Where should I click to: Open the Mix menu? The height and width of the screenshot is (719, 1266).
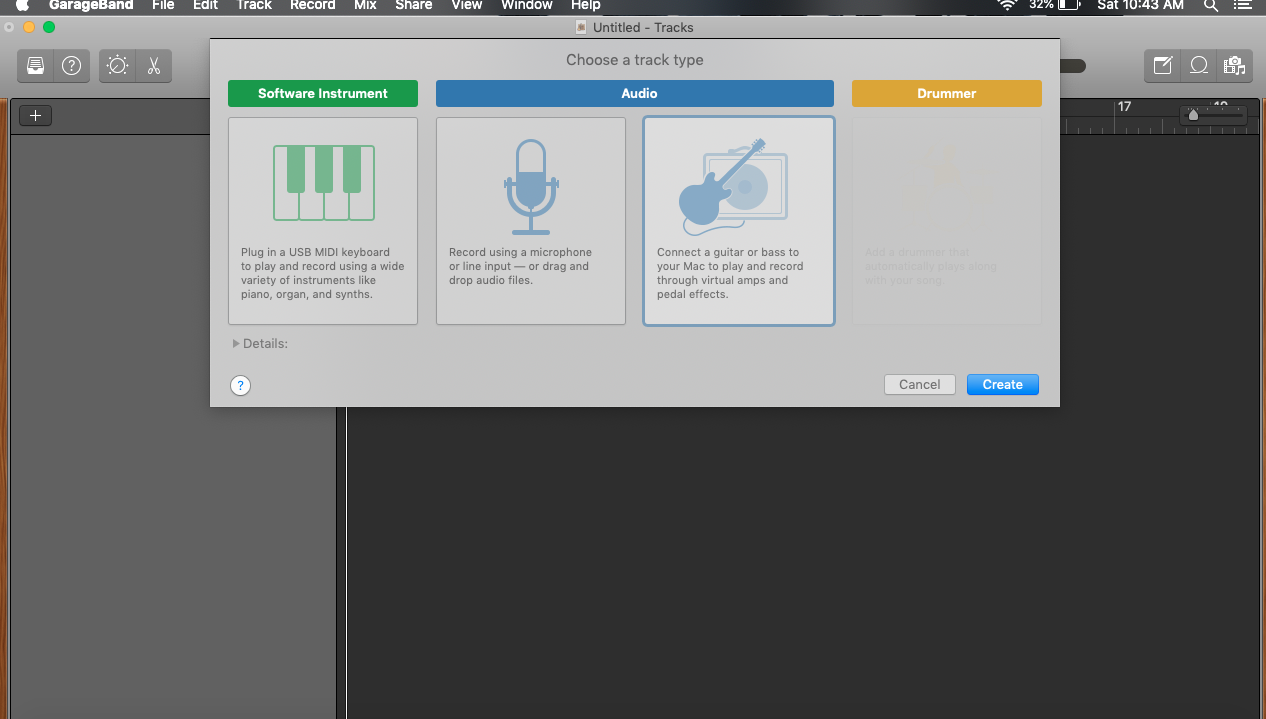tap(365, 5)
